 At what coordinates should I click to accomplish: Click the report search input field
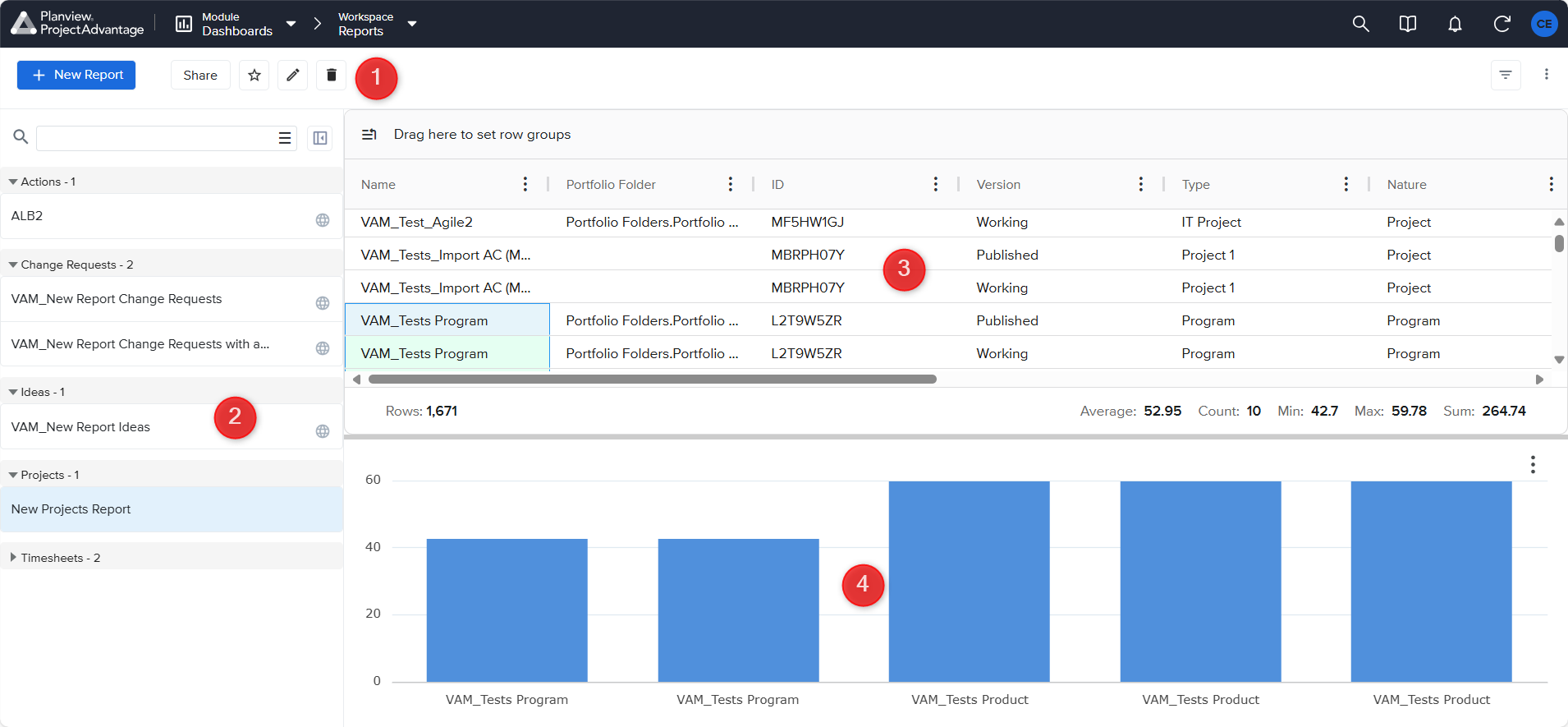(x=156, y=138)
